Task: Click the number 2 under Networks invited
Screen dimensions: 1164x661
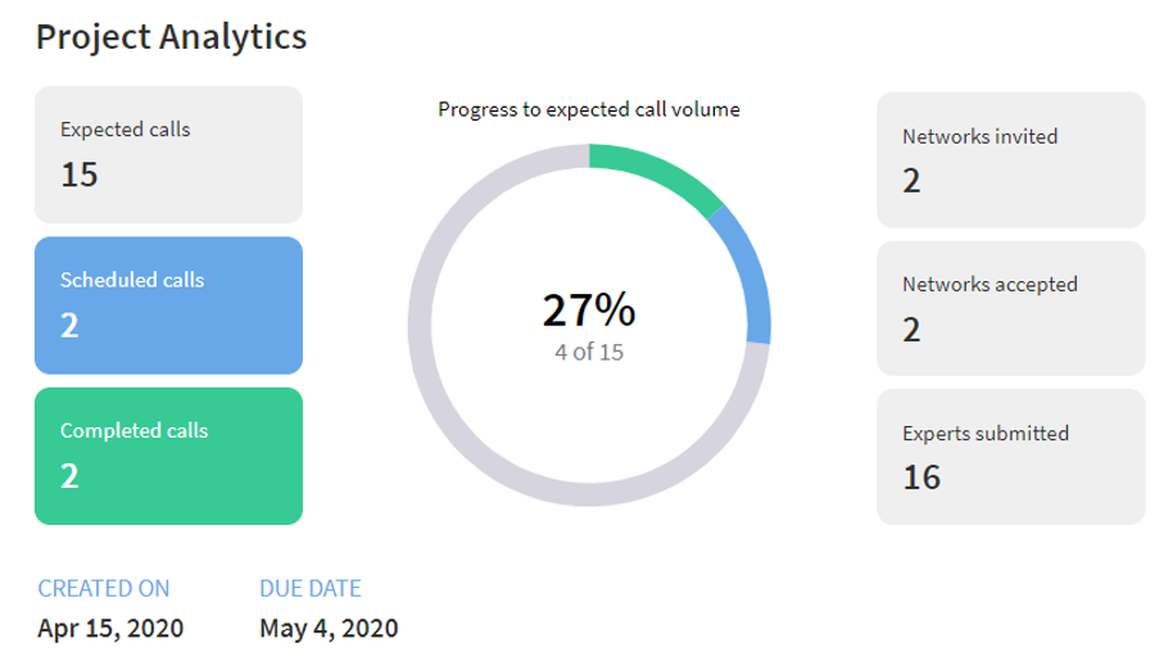Action: (x=911, y=181)
